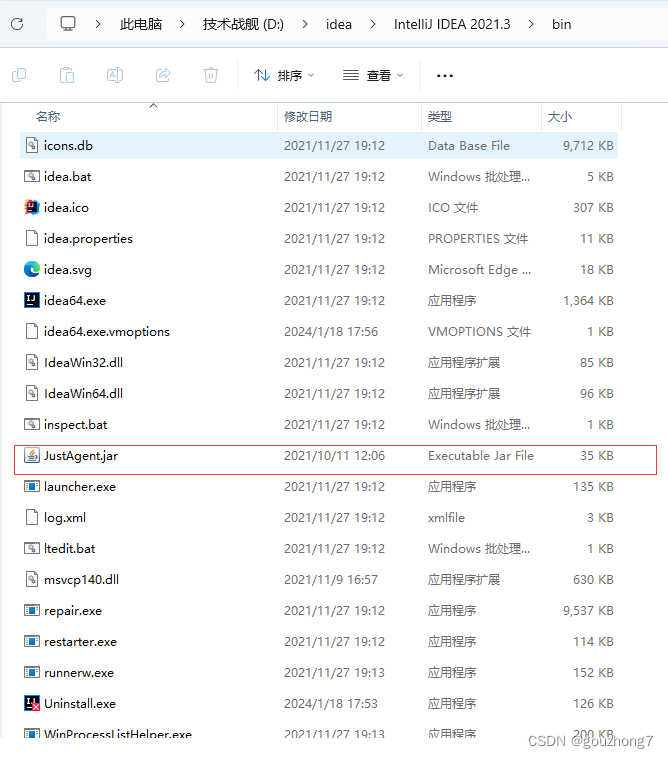Image resolution: width=668 pixels, height=758 pixels.
Task: Select file name idea64.exe.vmoptions
Action: (x=107, y=332)
